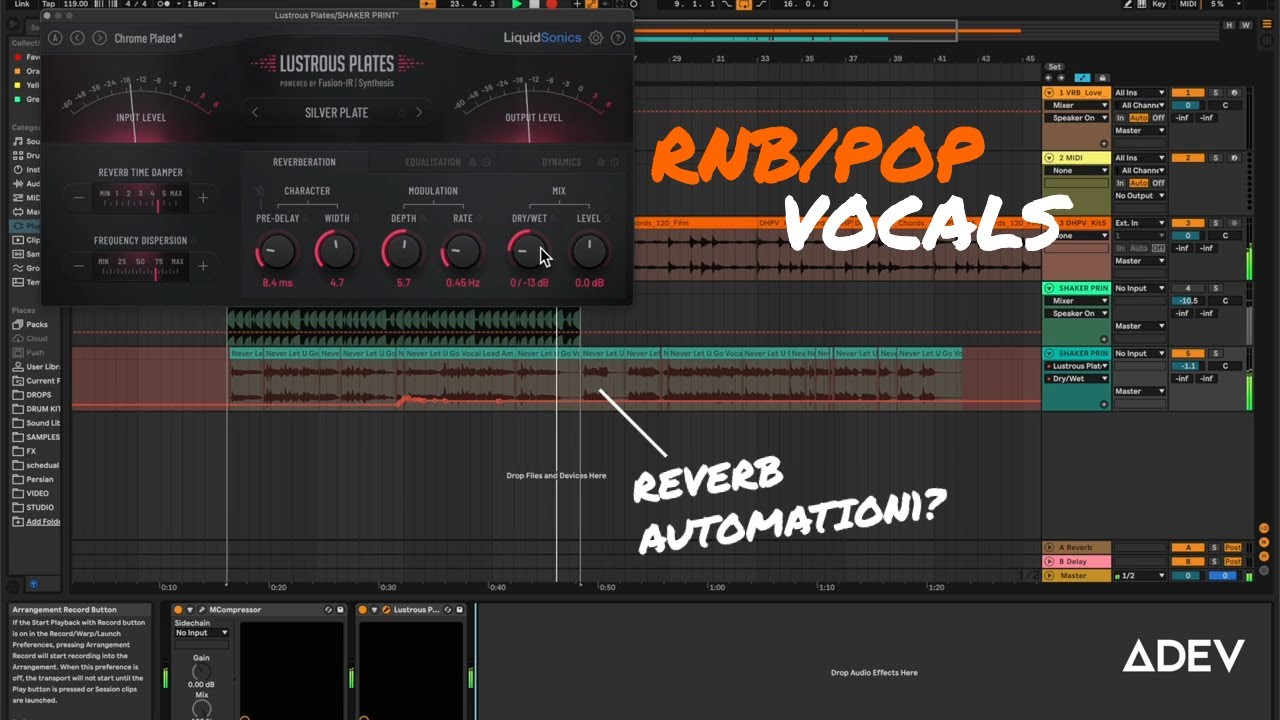Click the Frequency Dispersion scale
The image size is (1280, 720).
[140, 266]
